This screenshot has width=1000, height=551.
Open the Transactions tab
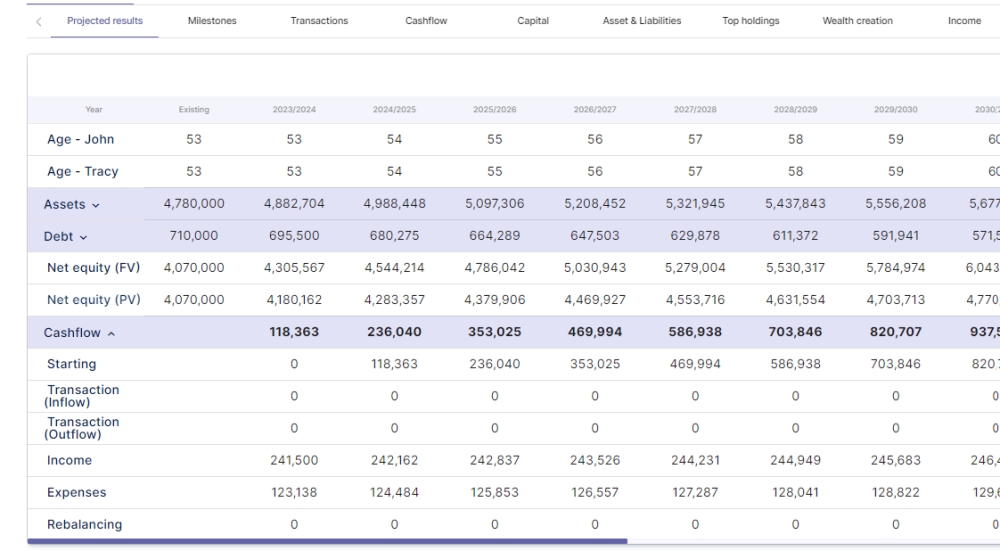point(319,21)
